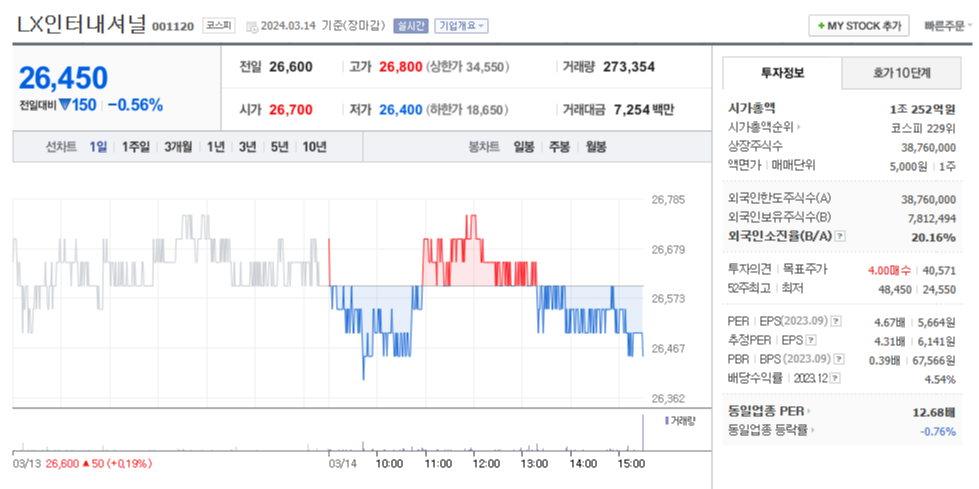979x489 pixels.
Task: Select the 1주일 line chart period
Action: pyautogui.click(x=135, y=147)
